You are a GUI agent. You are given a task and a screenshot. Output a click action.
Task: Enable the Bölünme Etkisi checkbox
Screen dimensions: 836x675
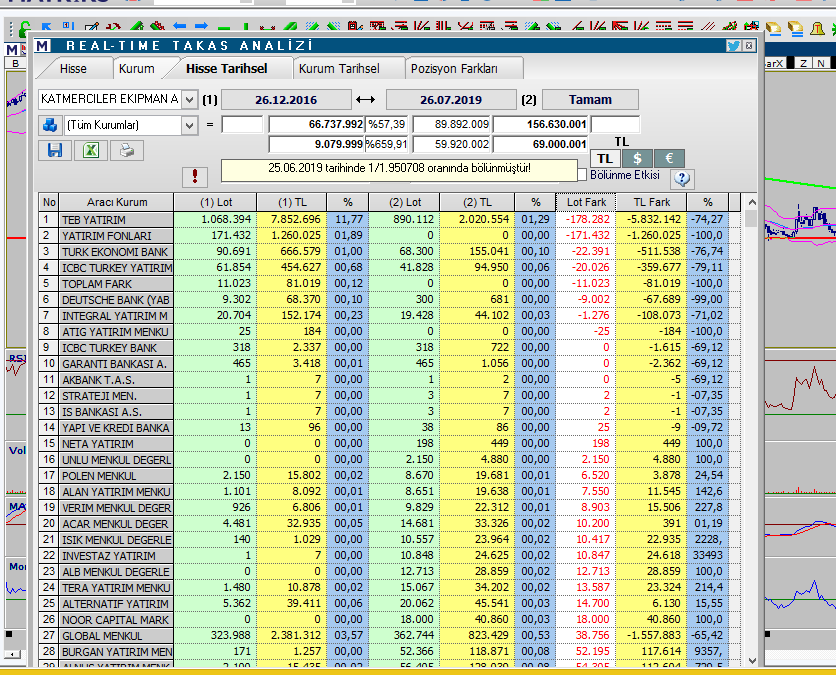(582, 175)
